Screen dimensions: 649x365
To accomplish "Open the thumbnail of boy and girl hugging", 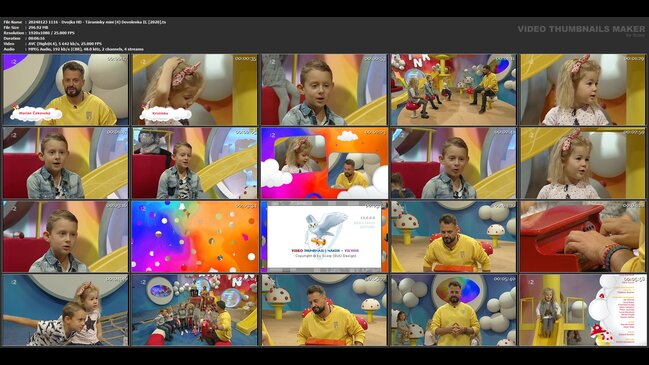I will coord(66,310).
